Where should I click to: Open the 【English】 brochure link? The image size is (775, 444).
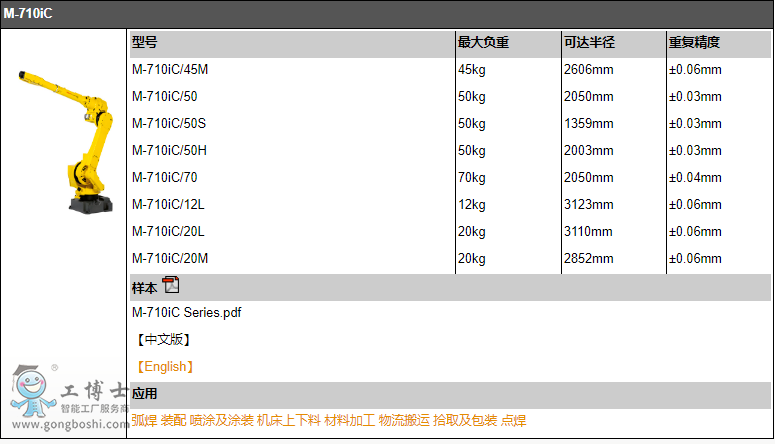pyautogui.click(x=165, y=367)
